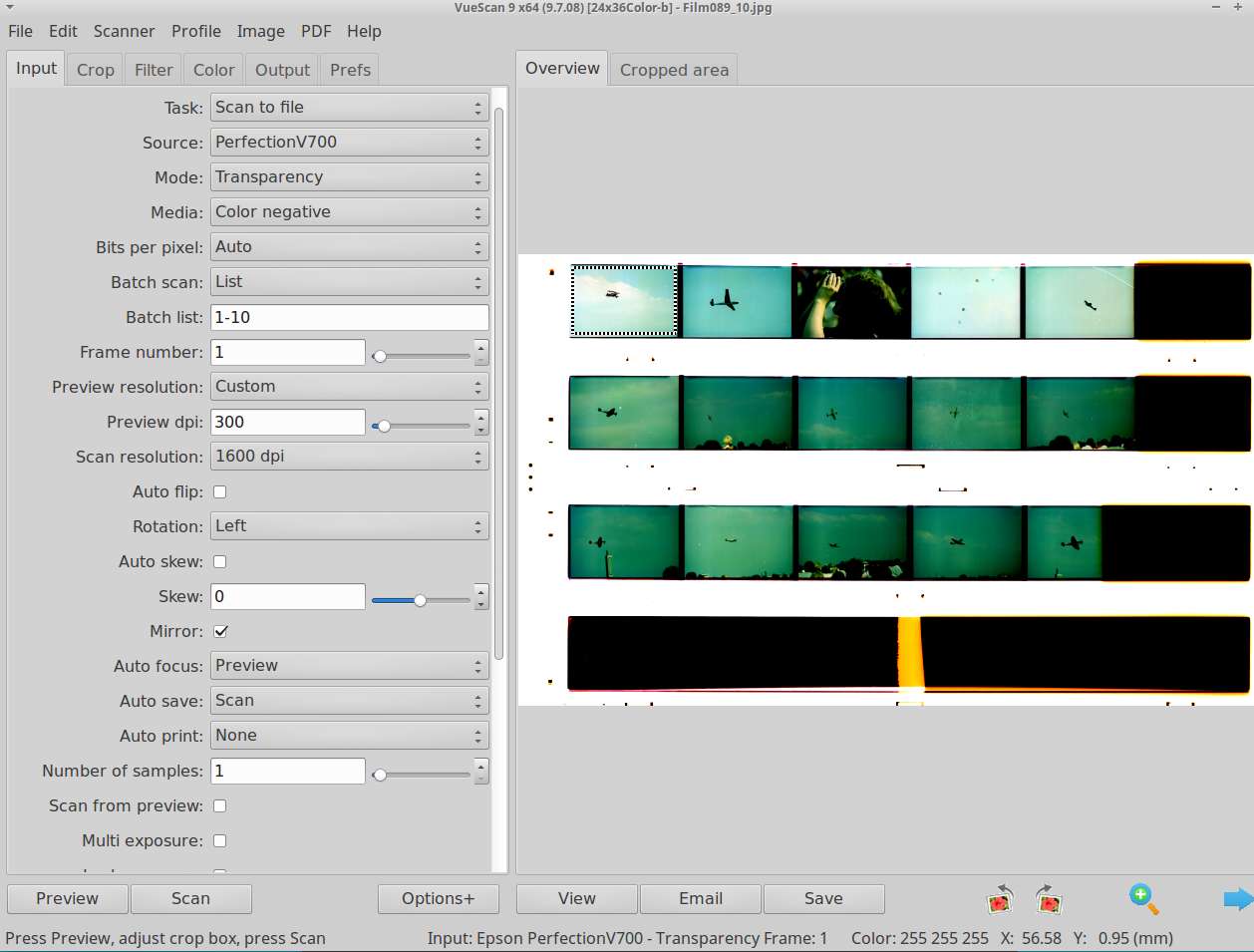The image size is (1254, 952).
Task: Click the blue next-frame arrow icon
Action: click(x=1237, y=899)
